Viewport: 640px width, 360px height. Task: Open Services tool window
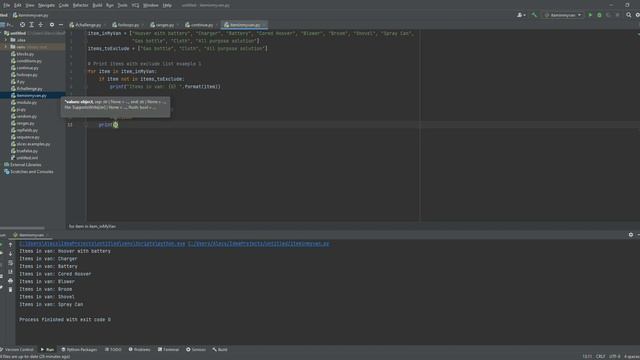coord(196,349)
